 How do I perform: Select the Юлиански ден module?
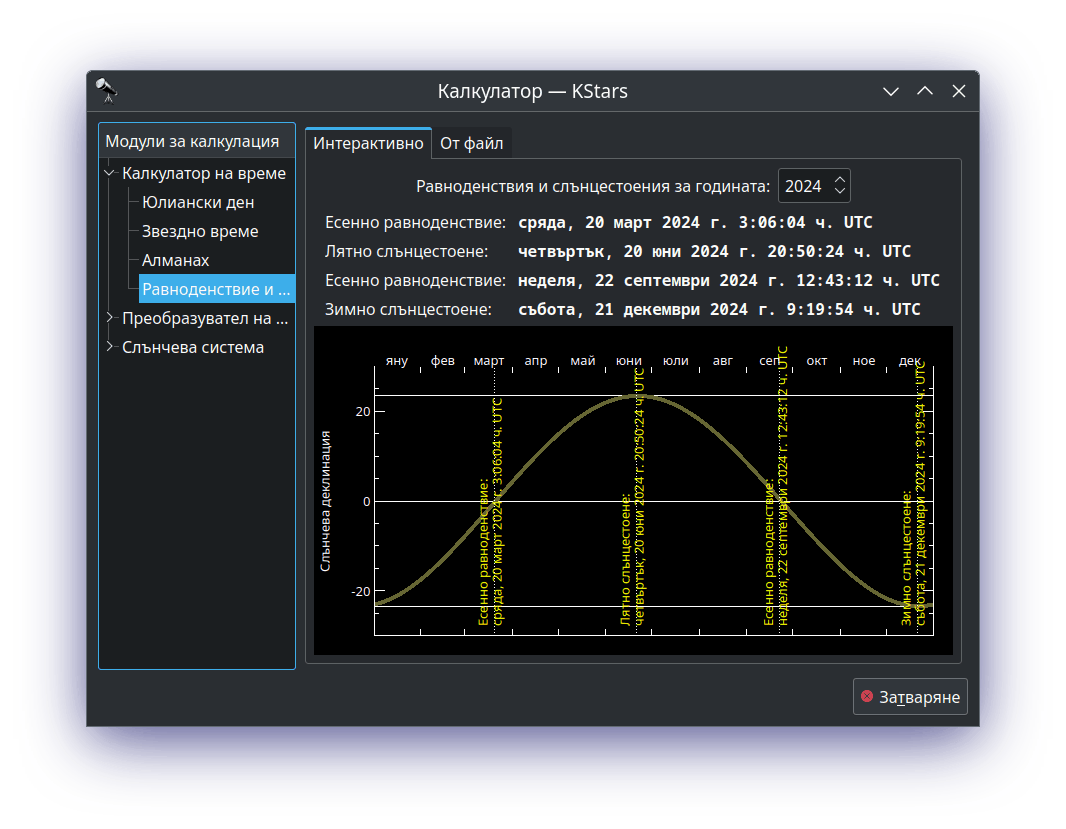click(x=198, y=202)
